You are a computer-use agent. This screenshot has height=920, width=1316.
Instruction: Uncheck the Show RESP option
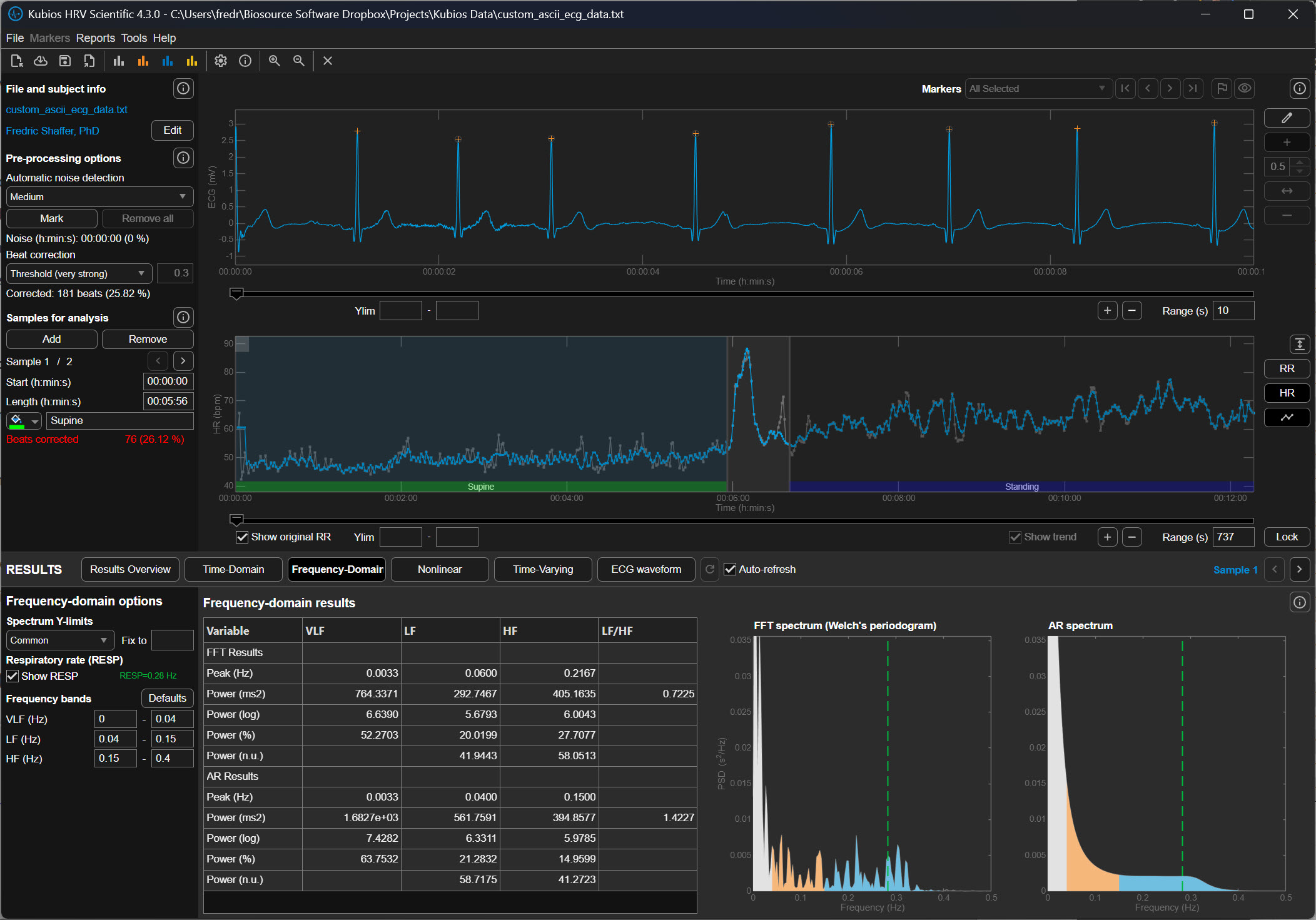click(x=13, y=676)
